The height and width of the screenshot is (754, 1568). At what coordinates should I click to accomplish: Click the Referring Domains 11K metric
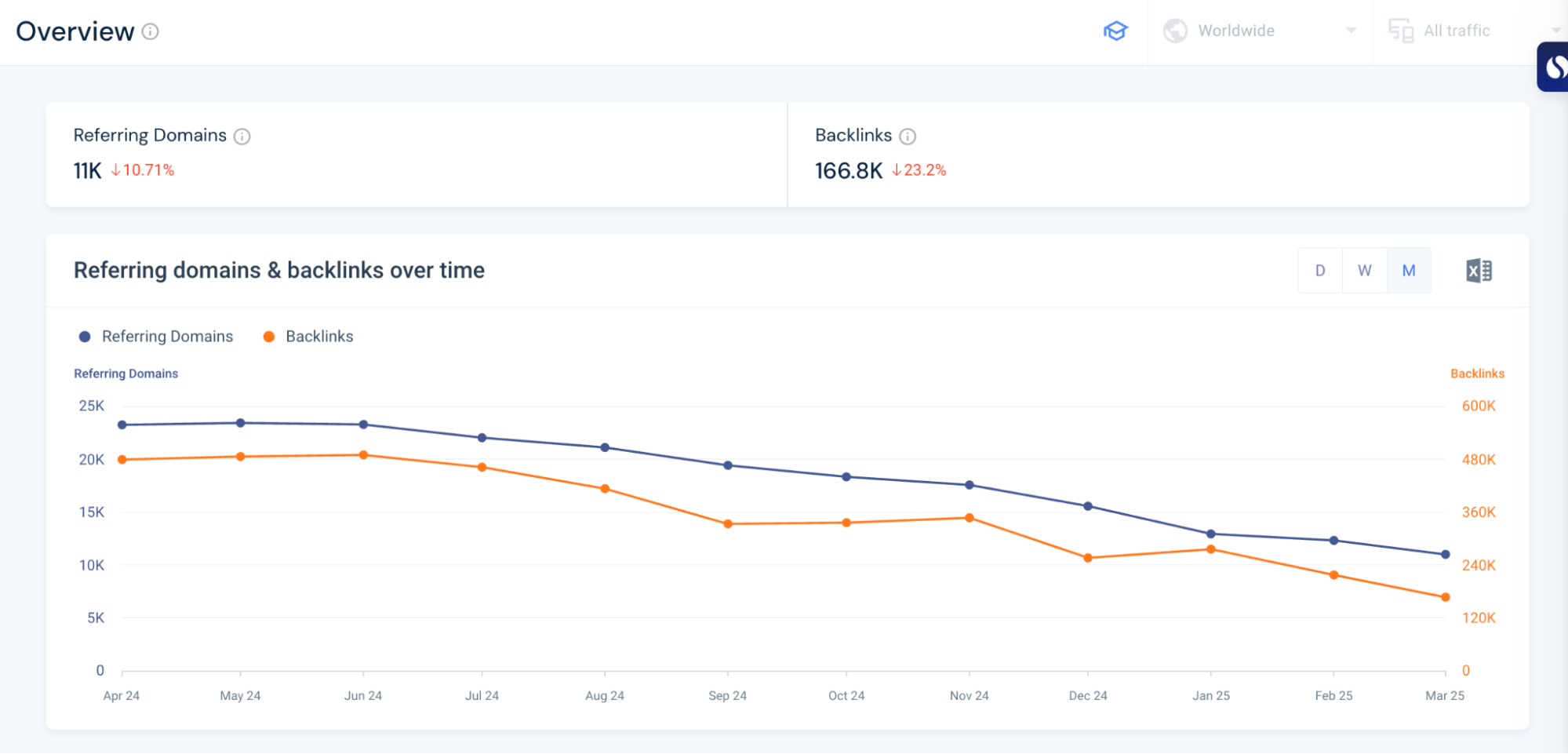click(x=87, y=170)
